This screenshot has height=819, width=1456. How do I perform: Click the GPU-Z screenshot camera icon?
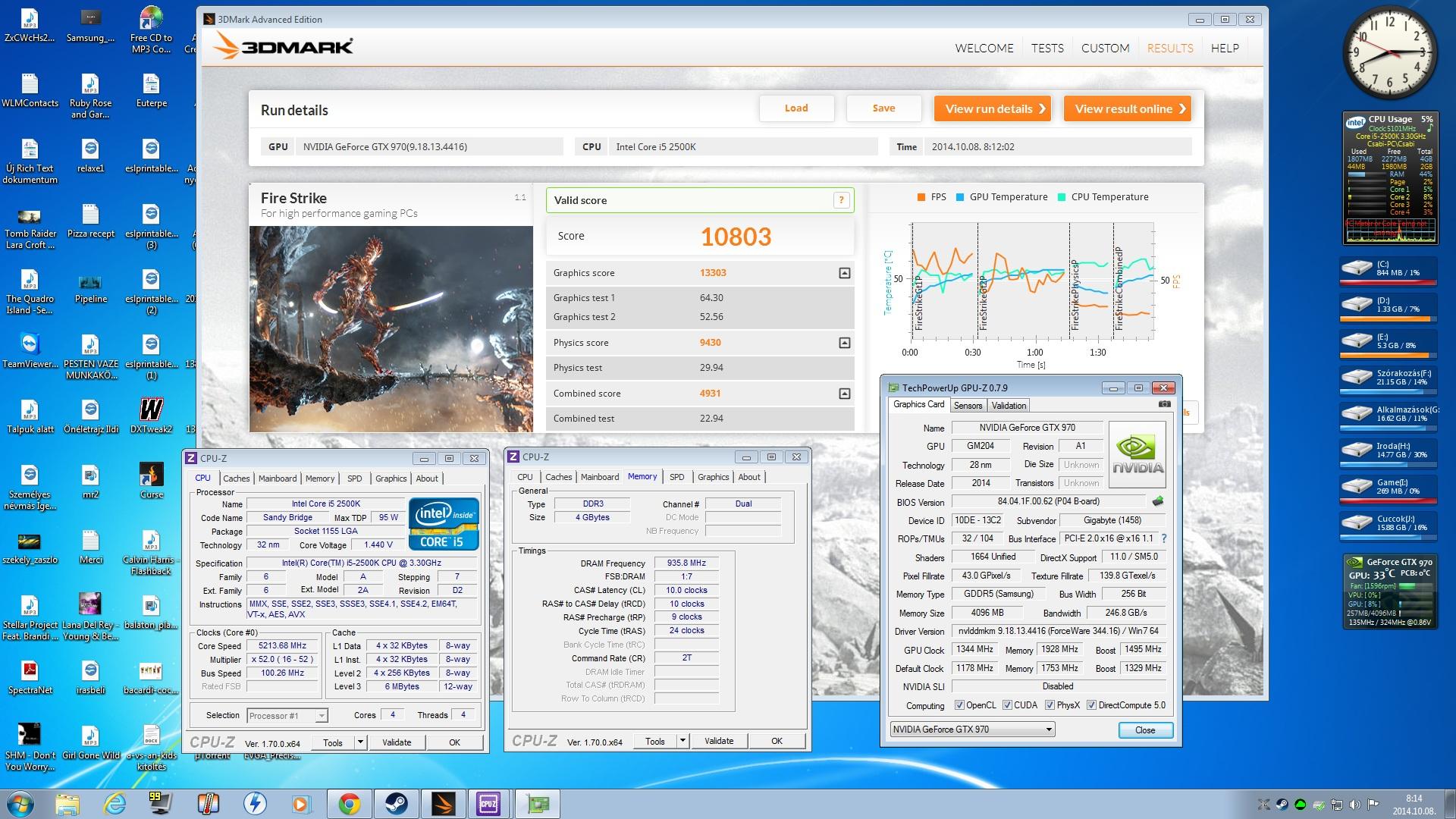[1164, 404]
